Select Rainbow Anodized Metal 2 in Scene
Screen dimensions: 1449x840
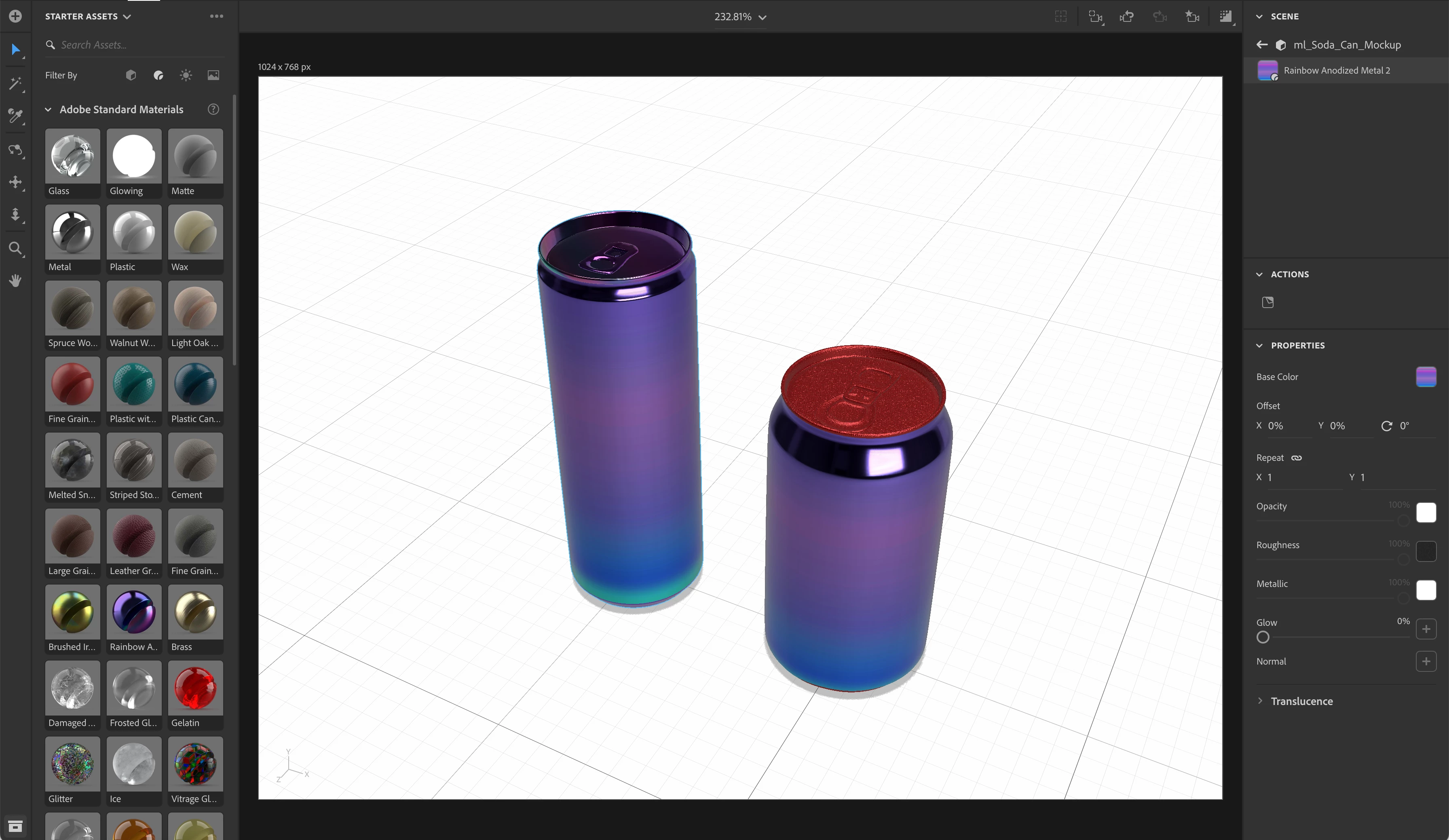tap(1336, 70)
